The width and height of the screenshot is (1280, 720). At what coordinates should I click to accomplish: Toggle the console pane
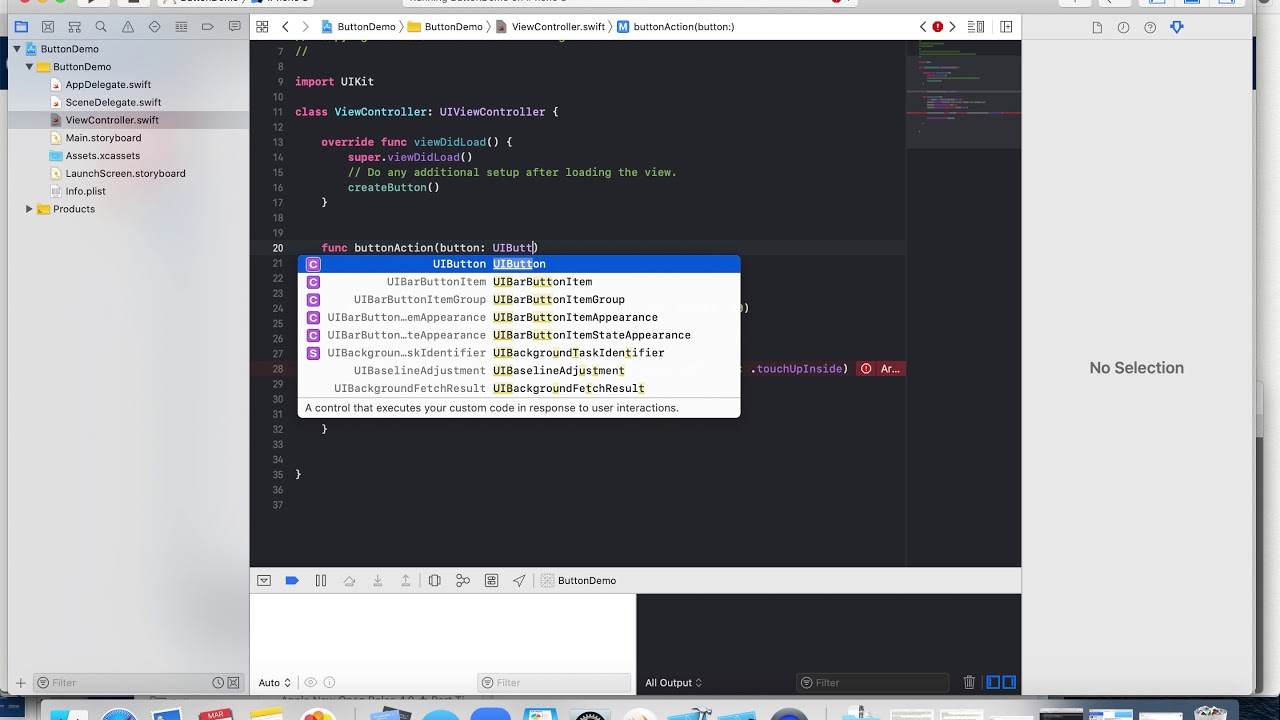(x=1009, y=683)
